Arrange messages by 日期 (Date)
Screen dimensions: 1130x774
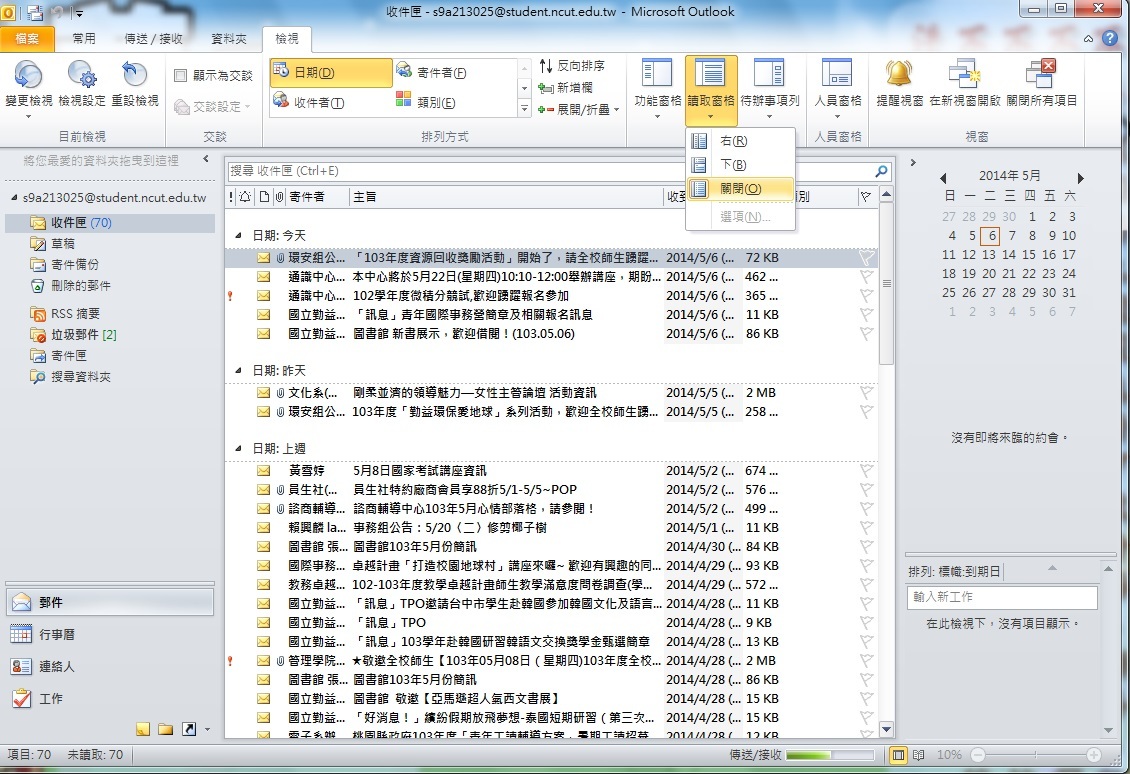(332, 73)
